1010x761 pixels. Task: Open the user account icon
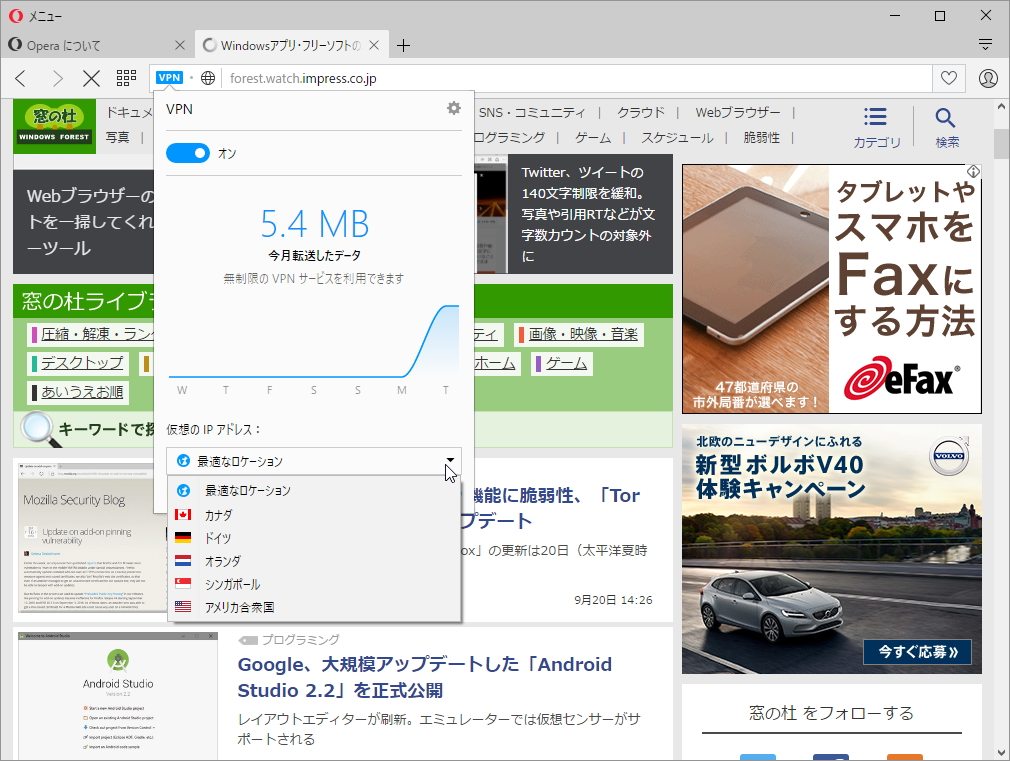(x=987, y=78)
